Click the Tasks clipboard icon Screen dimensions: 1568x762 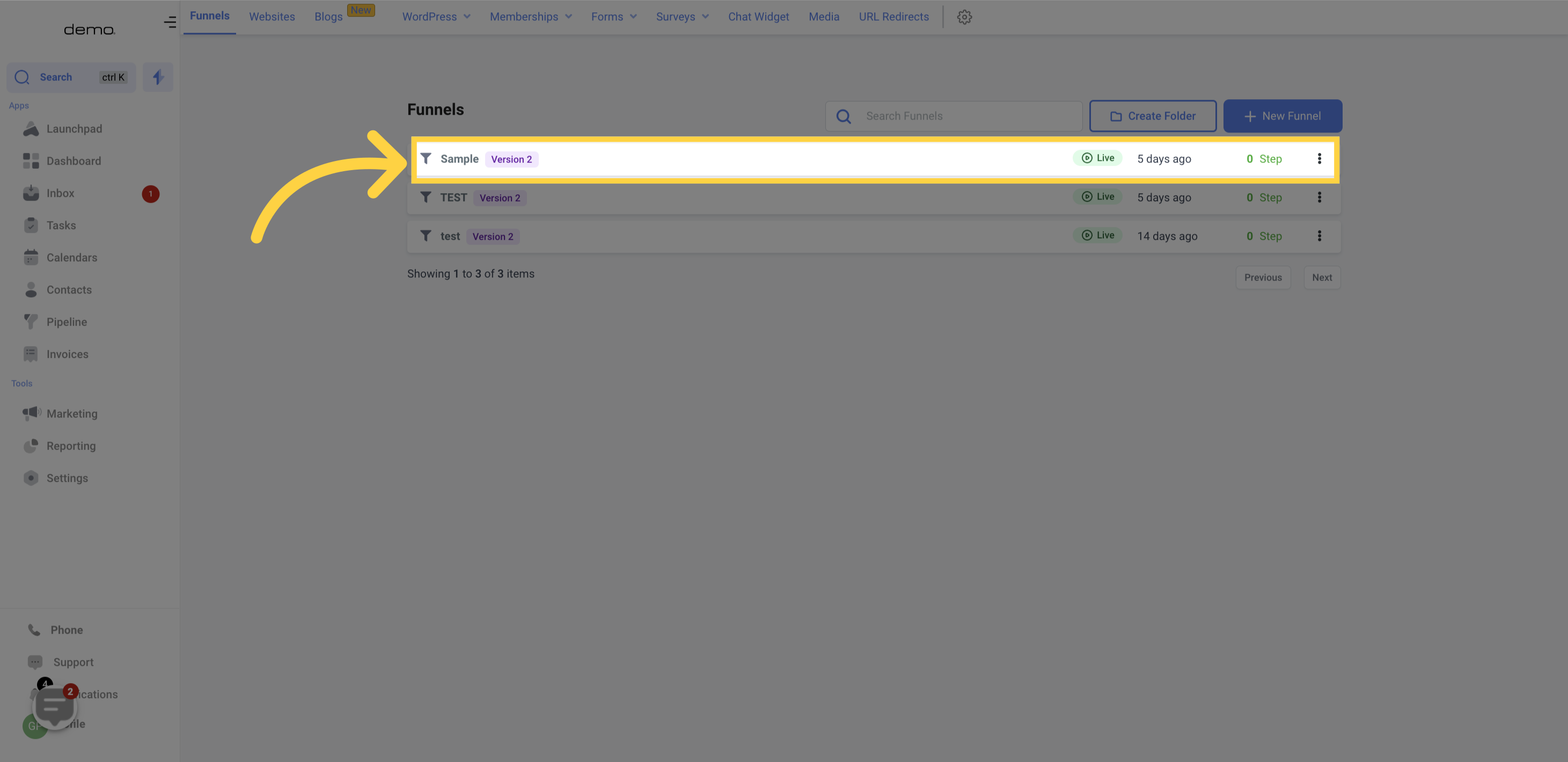pyautogui.click(x=31, y=226)
